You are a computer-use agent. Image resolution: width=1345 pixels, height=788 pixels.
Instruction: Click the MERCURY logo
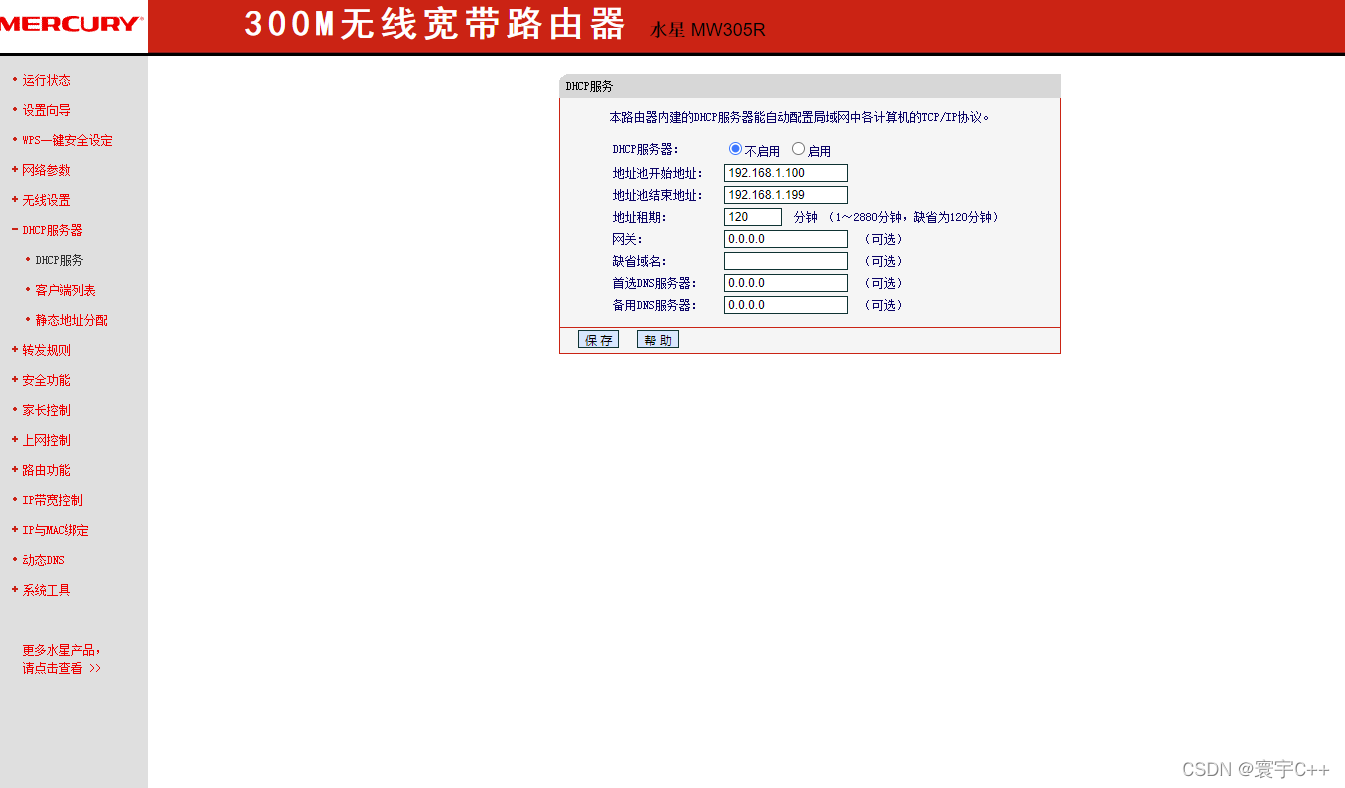[x=72, y=24]
